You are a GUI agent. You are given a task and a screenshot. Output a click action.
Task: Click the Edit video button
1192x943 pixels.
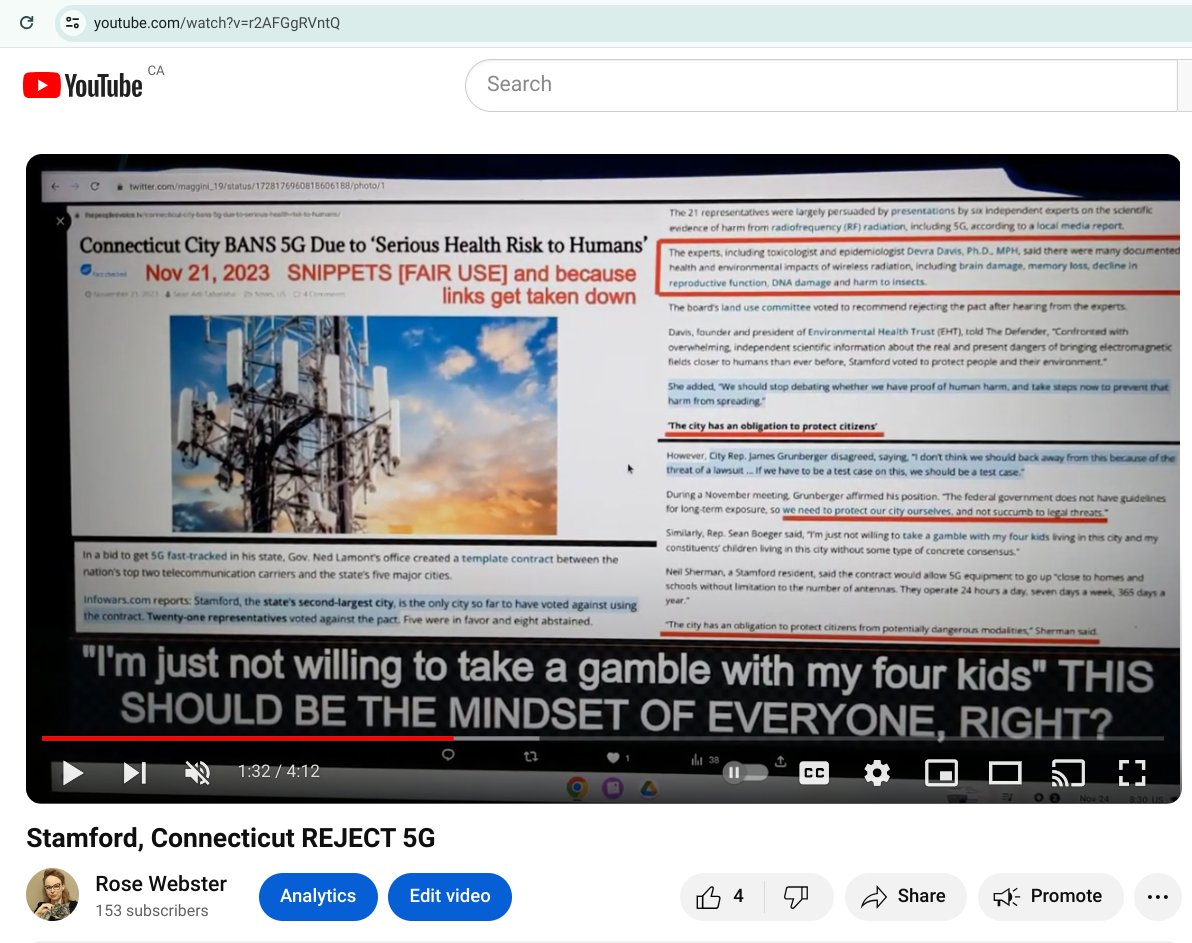[449, 897]
